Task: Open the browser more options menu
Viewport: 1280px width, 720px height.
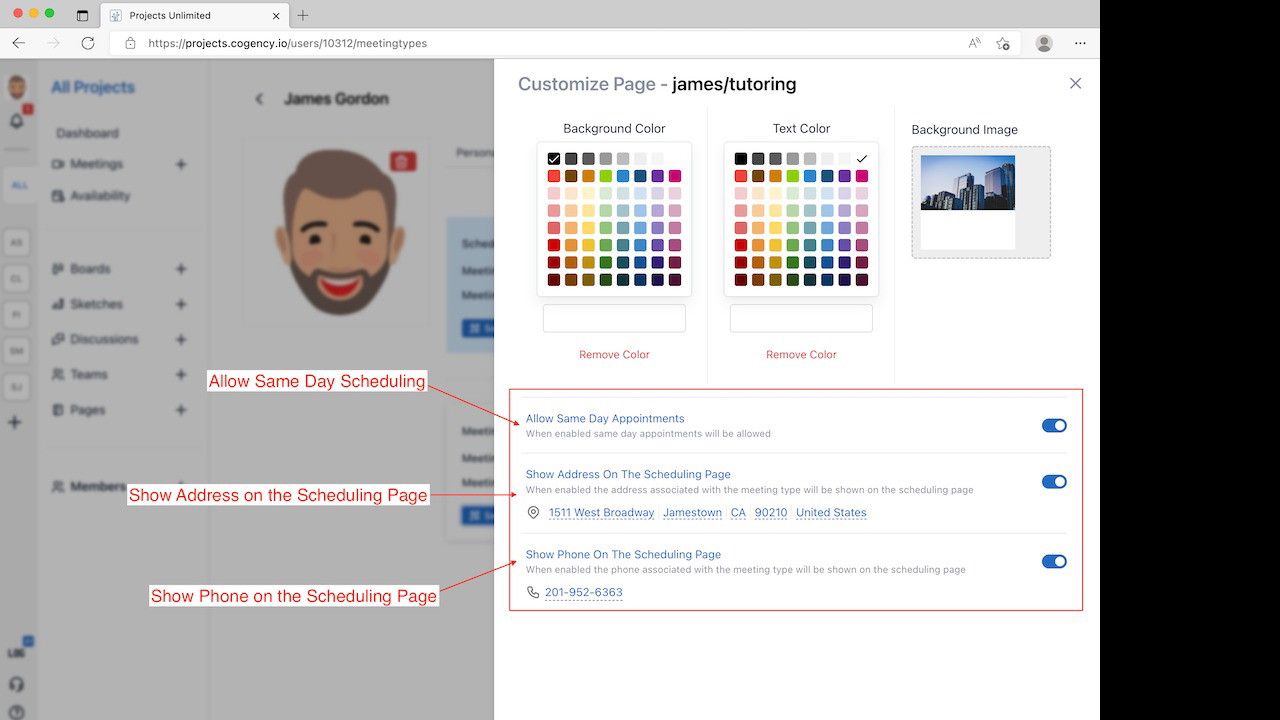Action: click(1080, 43)
